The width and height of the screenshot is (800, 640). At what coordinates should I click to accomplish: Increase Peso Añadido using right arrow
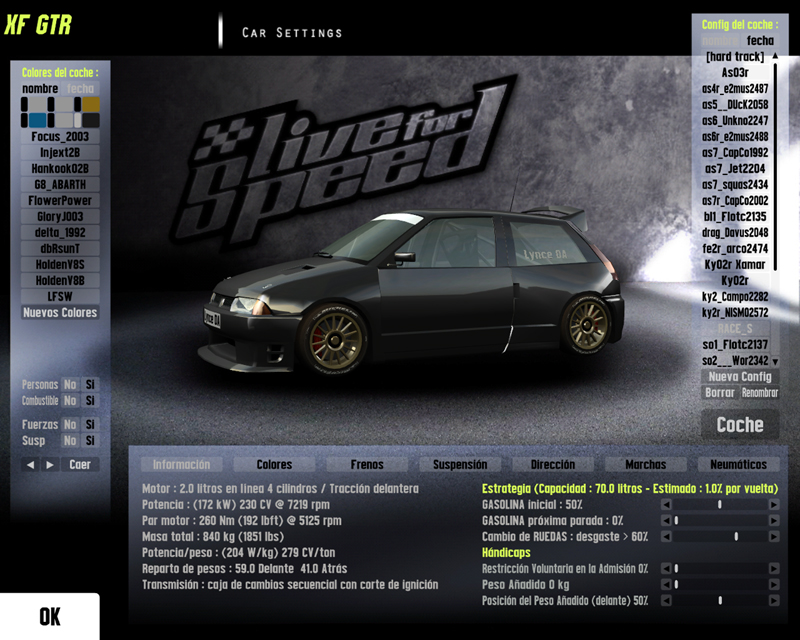tap(773, 584)
